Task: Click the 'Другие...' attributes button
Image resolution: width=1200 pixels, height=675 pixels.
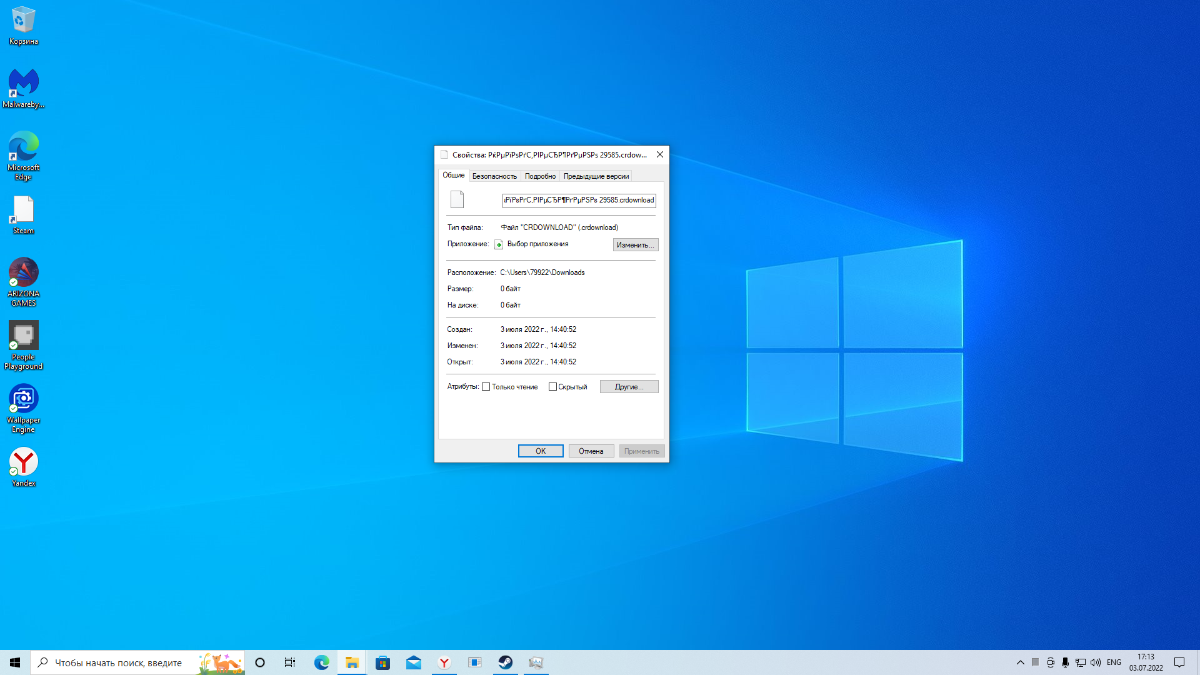Action: pyautogui.click(x=629, y=387)
